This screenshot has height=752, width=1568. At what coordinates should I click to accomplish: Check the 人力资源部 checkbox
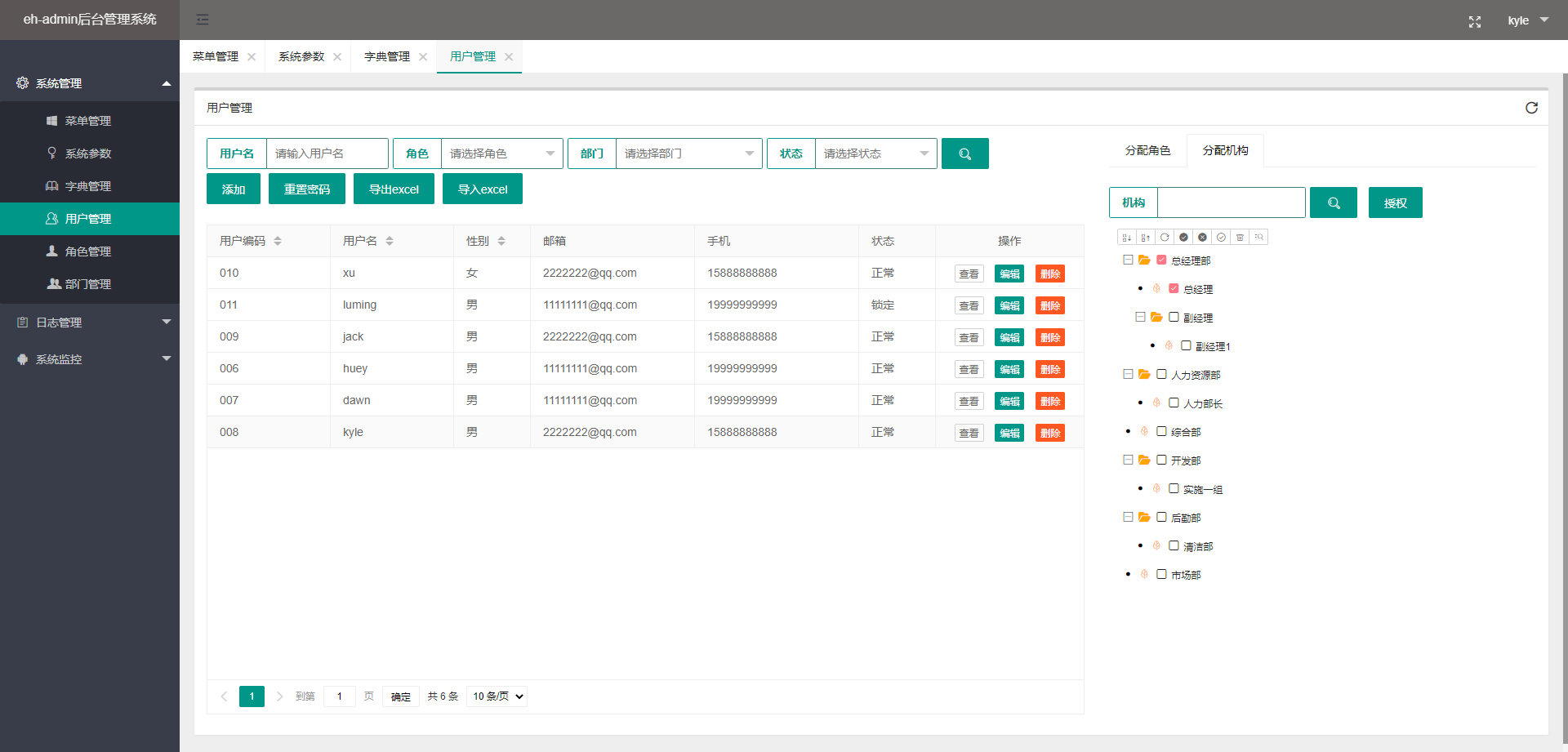[1161, 375]
